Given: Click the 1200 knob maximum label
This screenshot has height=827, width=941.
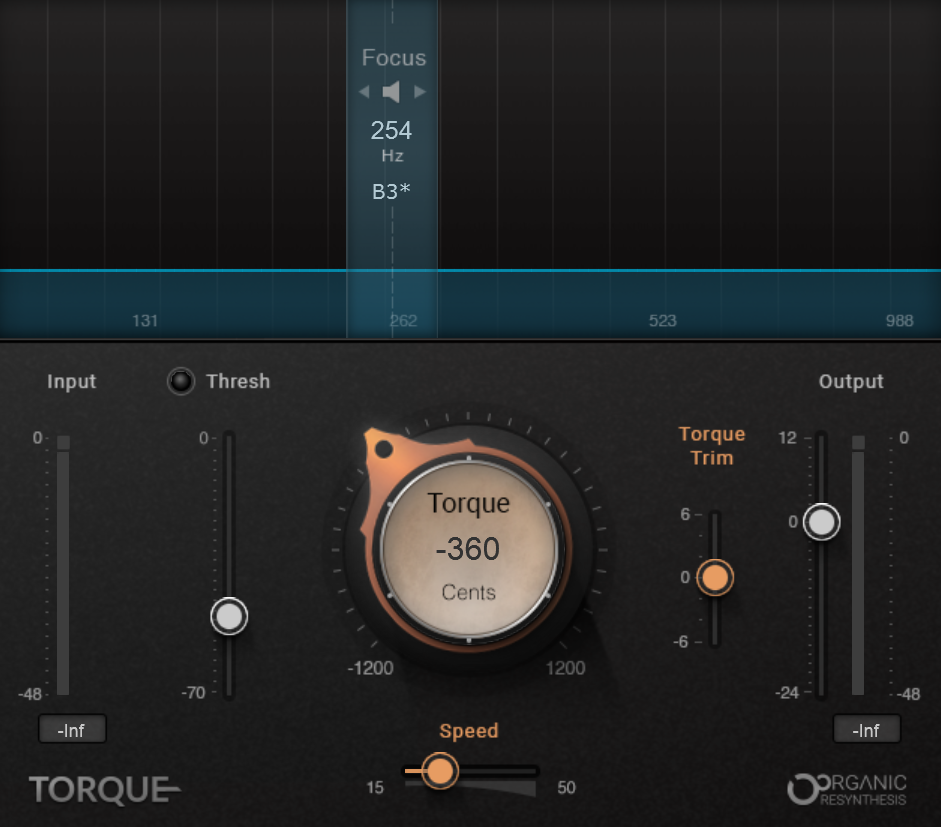Looking at the screenshot, I should (x=565, y=668).
